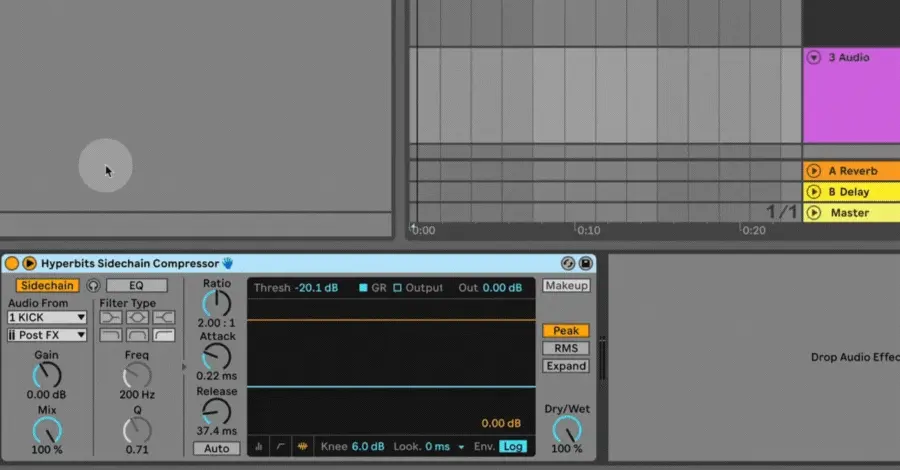Open the Post FX tap point dropdown
Screen dimensions: 900x470
[x=47, y=335]
